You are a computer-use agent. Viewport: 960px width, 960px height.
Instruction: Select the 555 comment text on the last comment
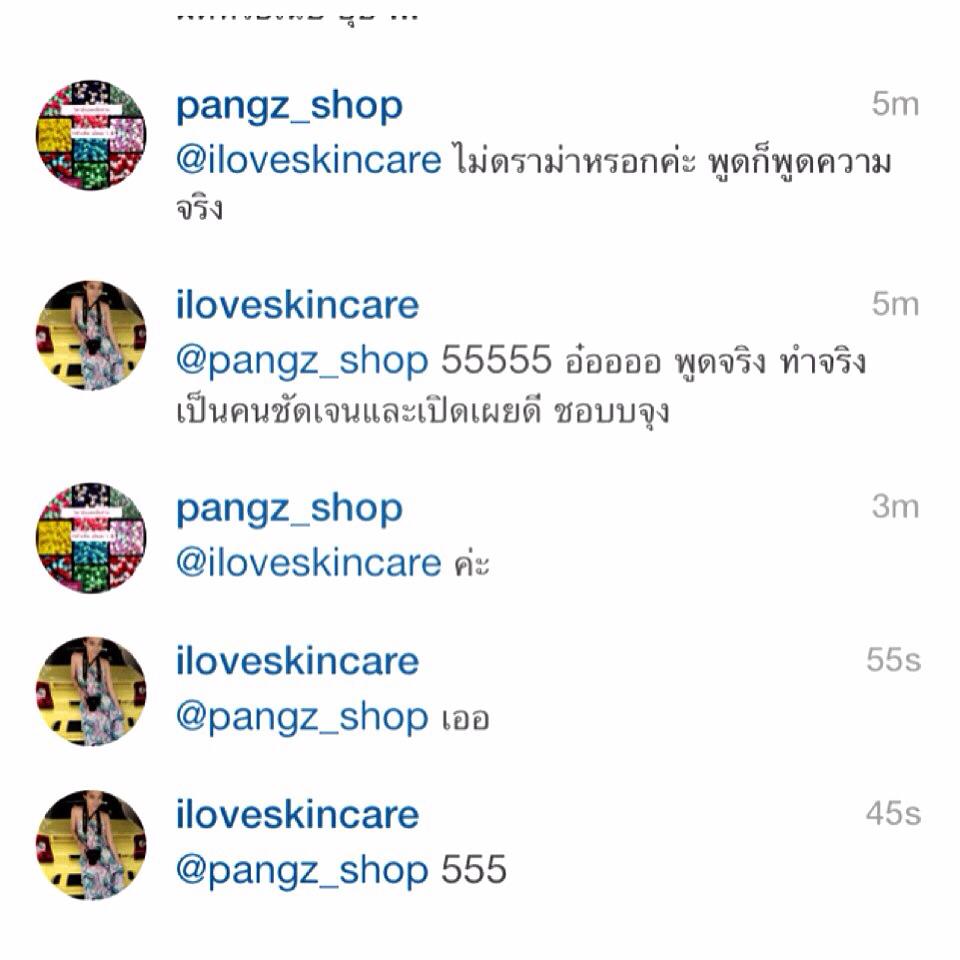tap(474, 869)
